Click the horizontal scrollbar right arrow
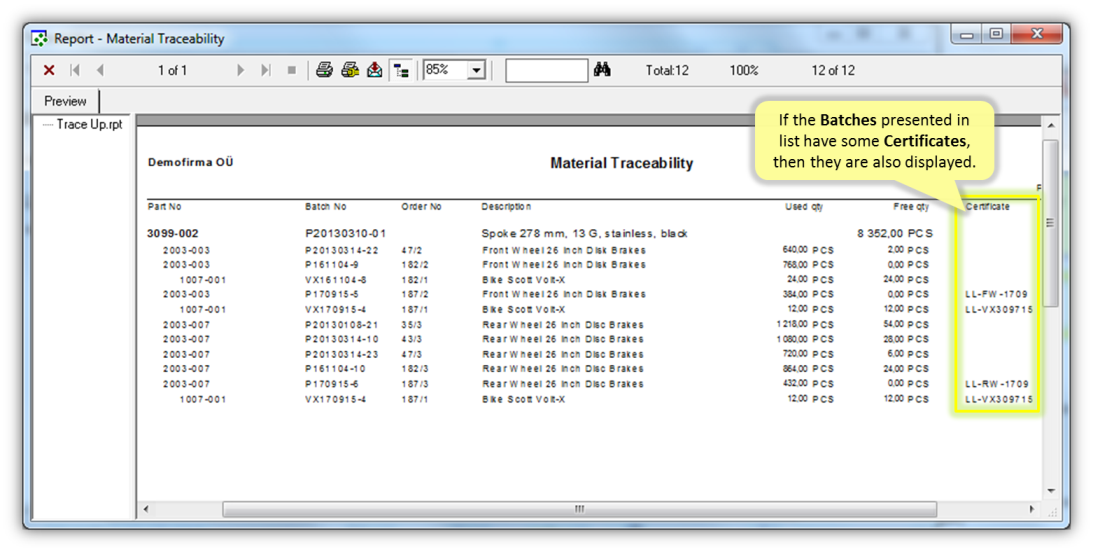Screen dimensions: 1093x552 pyautogui.click(x=1032, y=509)
